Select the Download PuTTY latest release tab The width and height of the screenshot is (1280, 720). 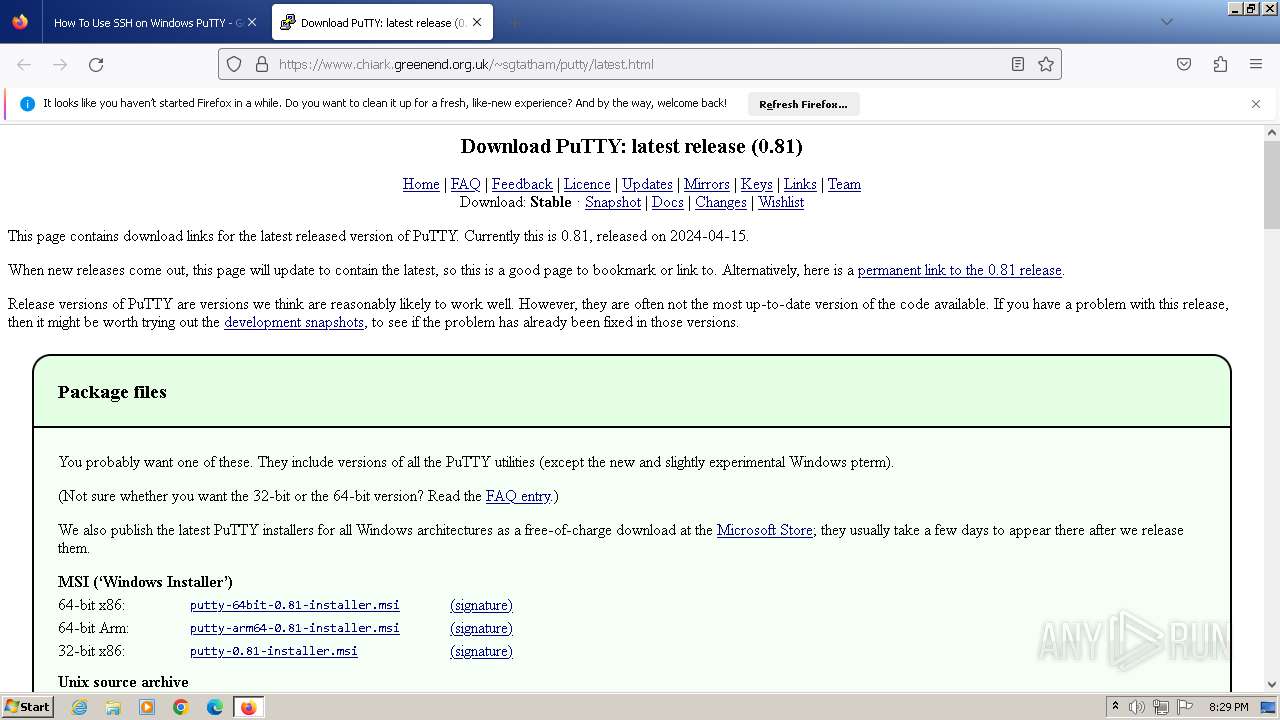tap(380, 22)
